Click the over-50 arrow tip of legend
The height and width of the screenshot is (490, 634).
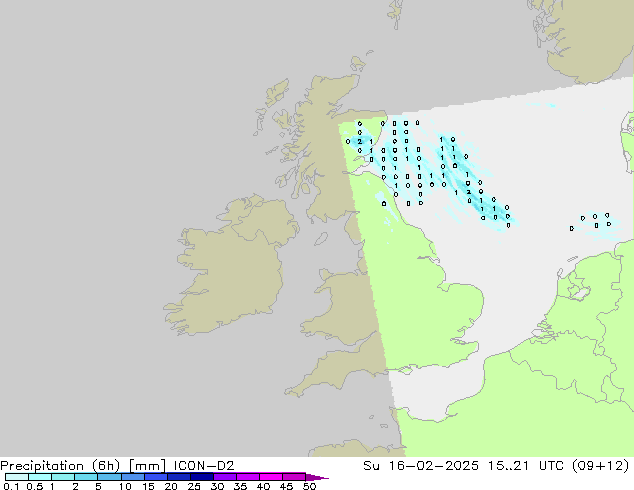(x=318, y=477)
